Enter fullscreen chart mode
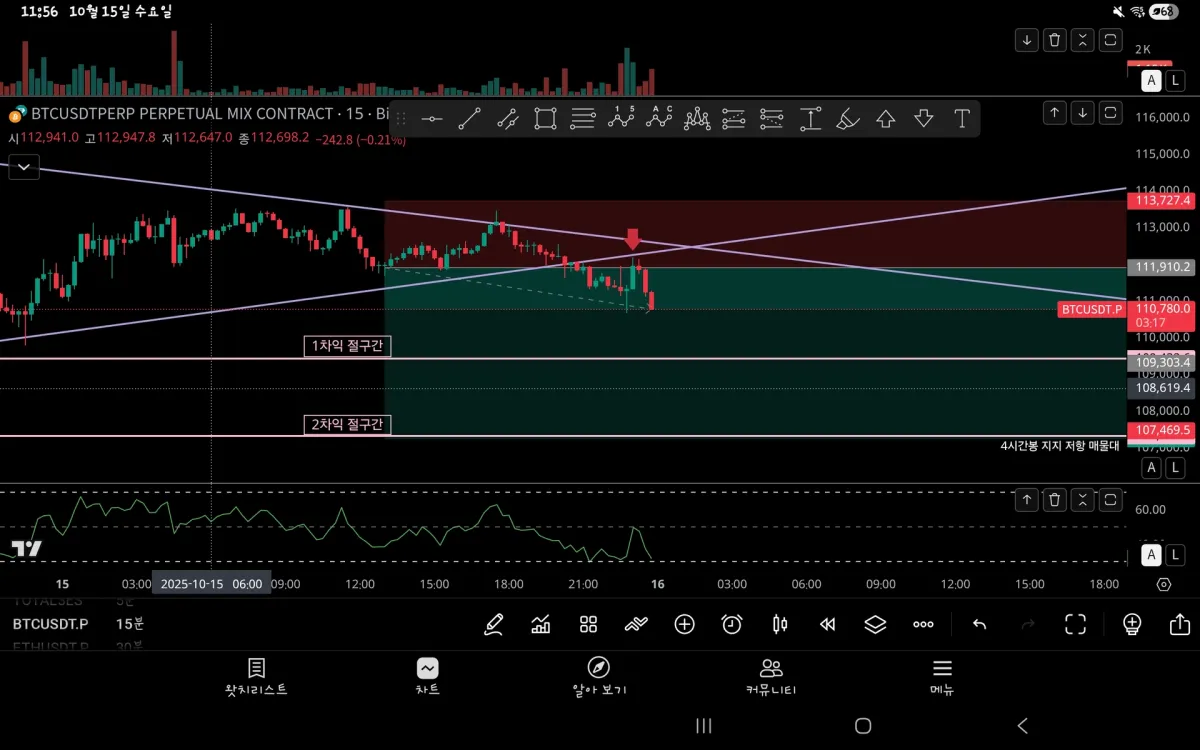 point(1076,625)
